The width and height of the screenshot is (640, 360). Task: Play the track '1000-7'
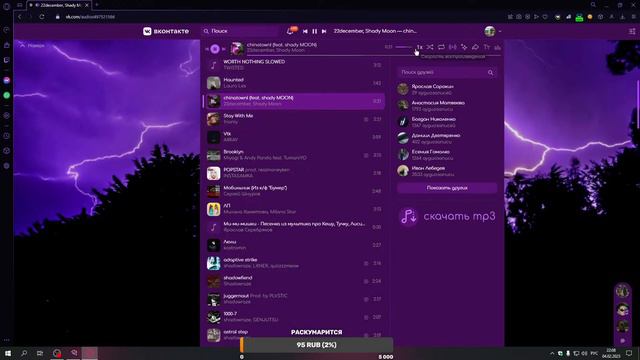click(293, 317)
